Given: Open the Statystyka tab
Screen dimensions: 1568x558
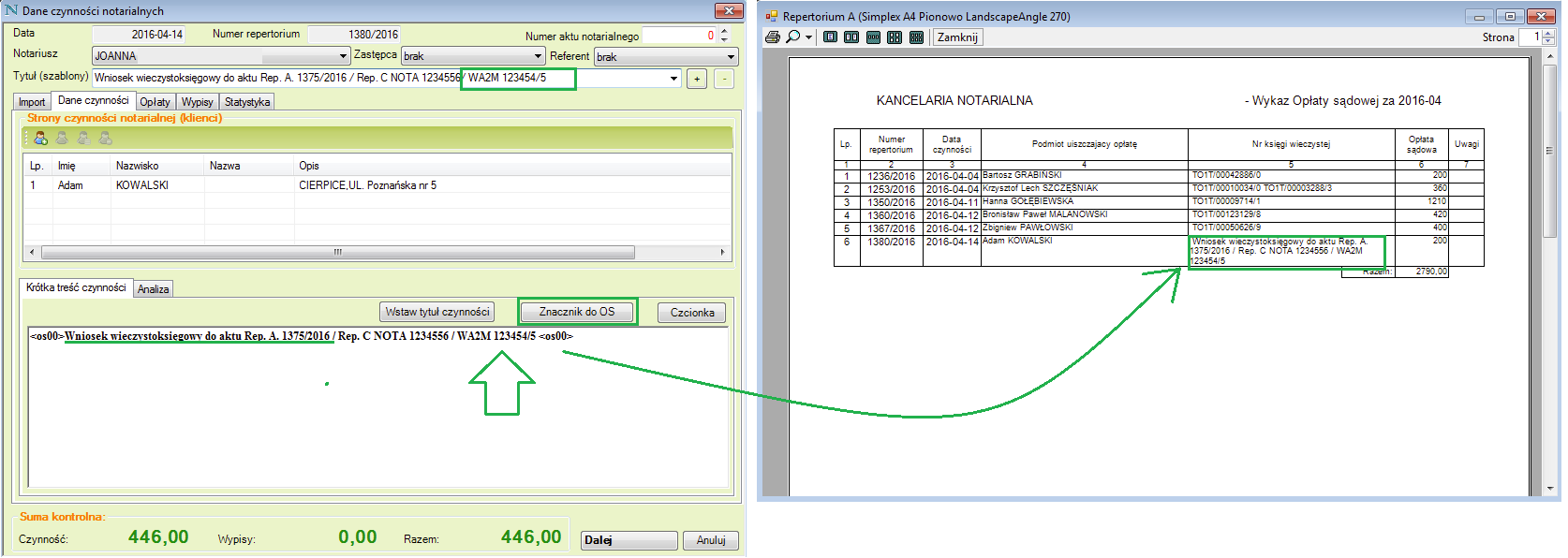Looking at the screenshot, I should (247, 102).
